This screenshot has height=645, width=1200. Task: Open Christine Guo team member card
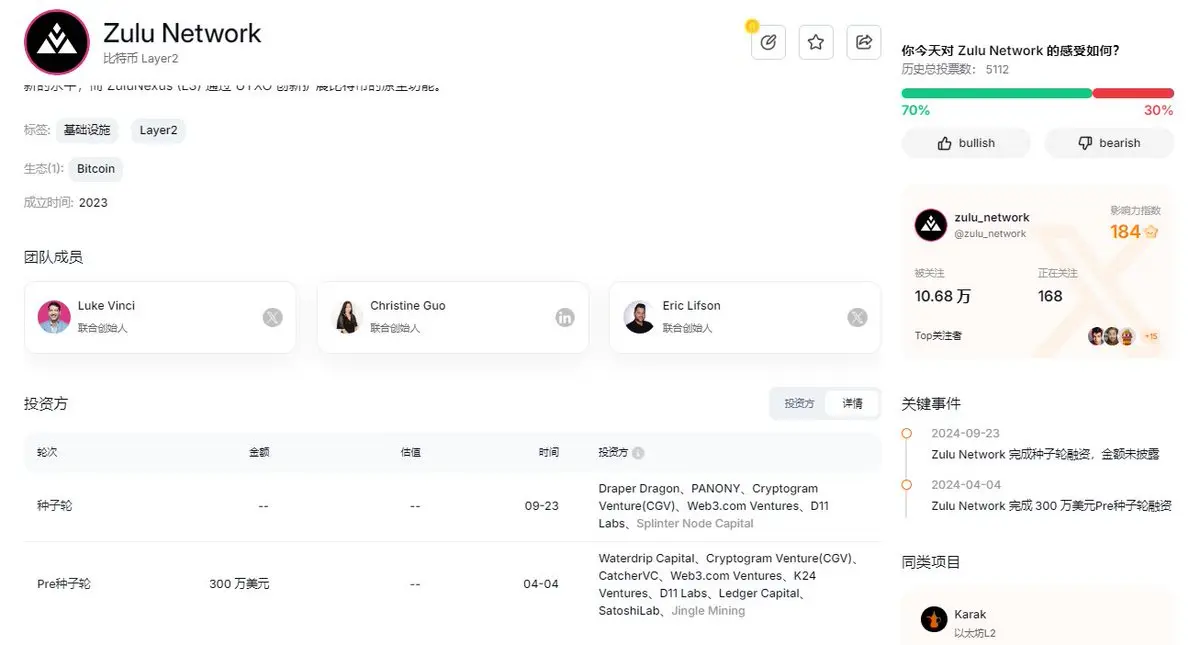tap(453, 317)
